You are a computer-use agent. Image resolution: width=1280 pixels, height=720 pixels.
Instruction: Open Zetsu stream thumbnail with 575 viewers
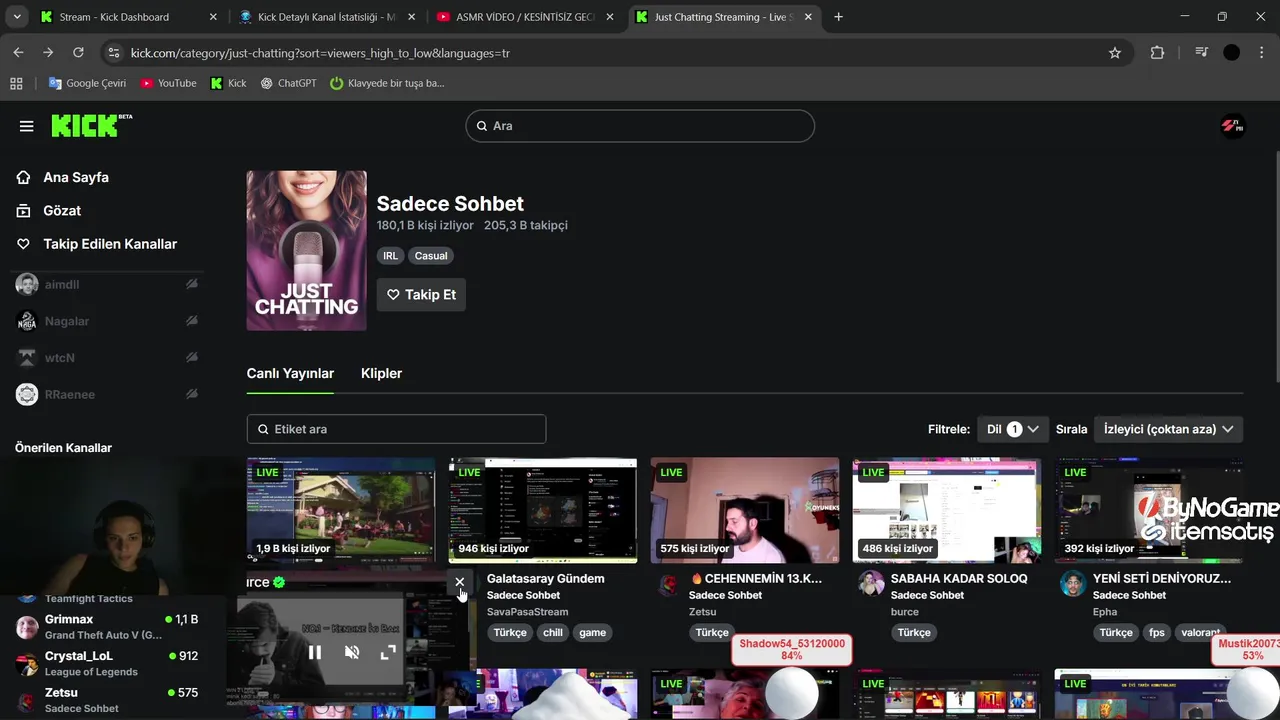[x=745, y=510]
